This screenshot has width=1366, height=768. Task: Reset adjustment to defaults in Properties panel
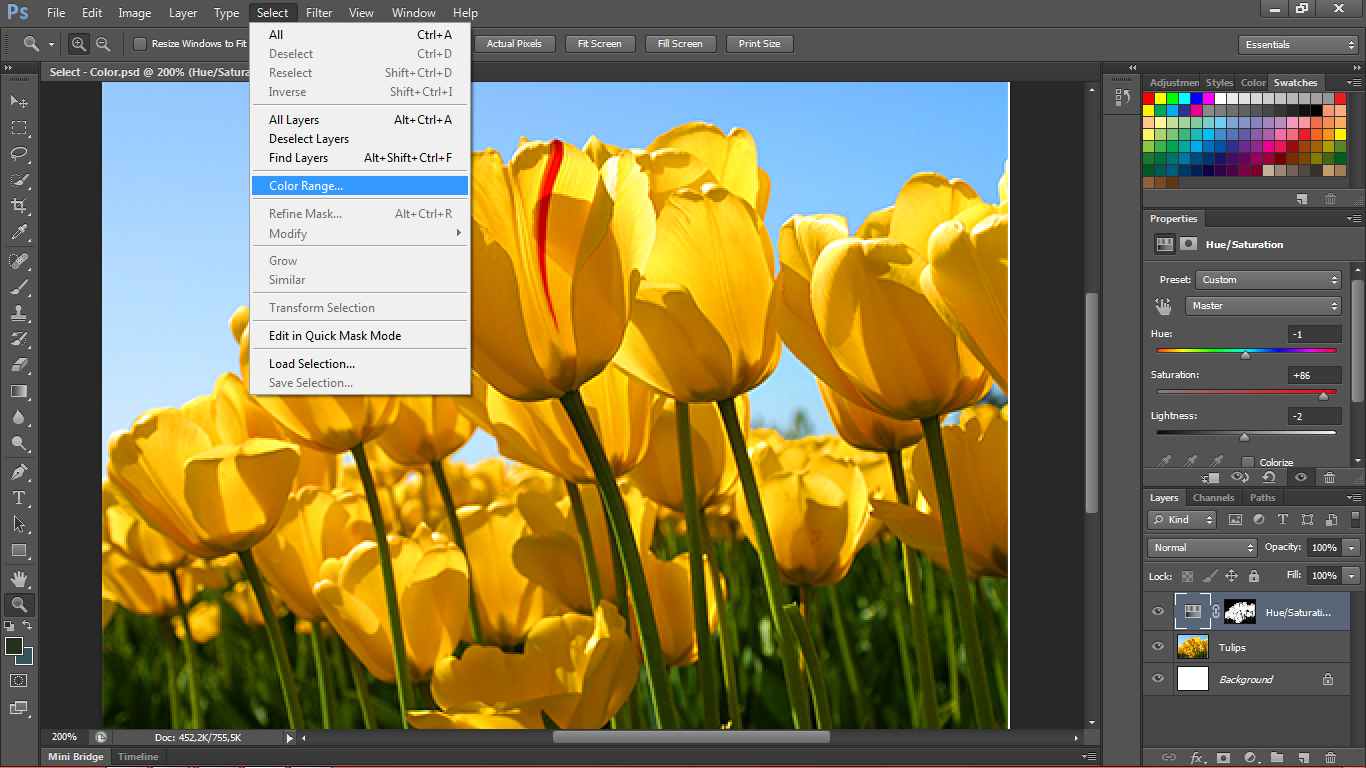(x=1268, y=478)
